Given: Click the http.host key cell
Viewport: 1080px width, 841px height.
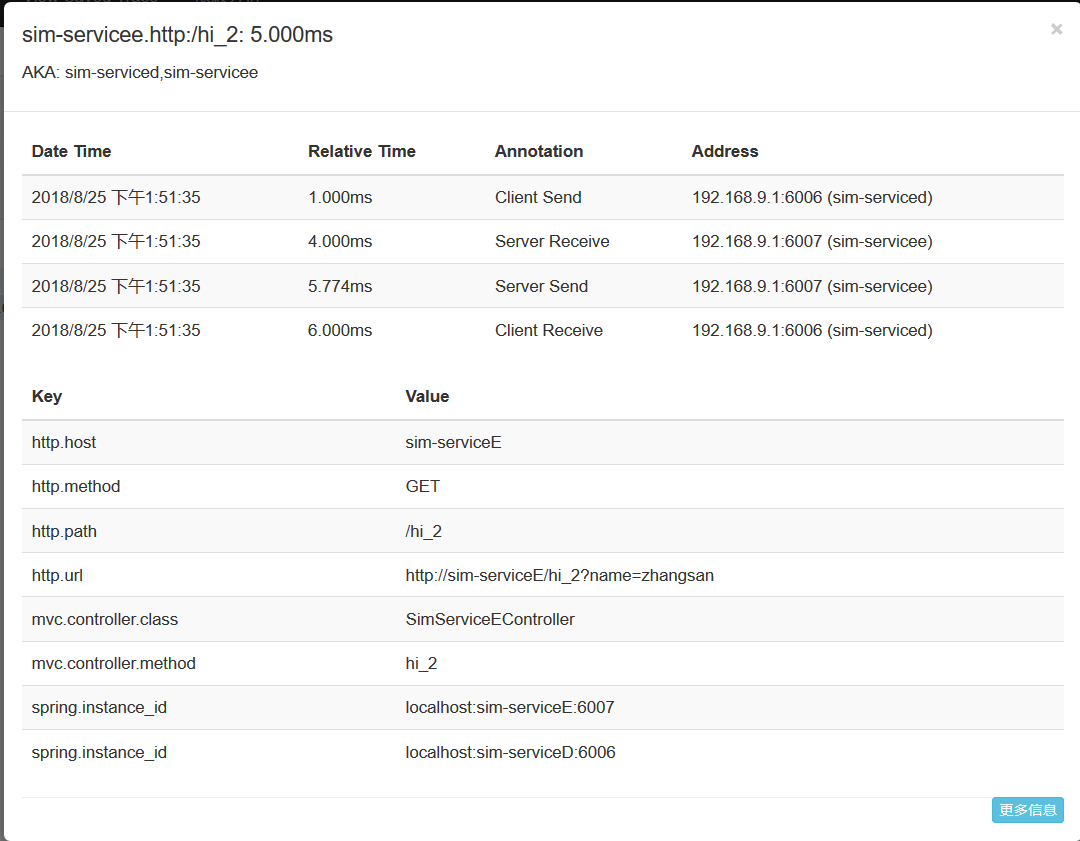Looking at the screenshot, I should click(x=64, y=442).
